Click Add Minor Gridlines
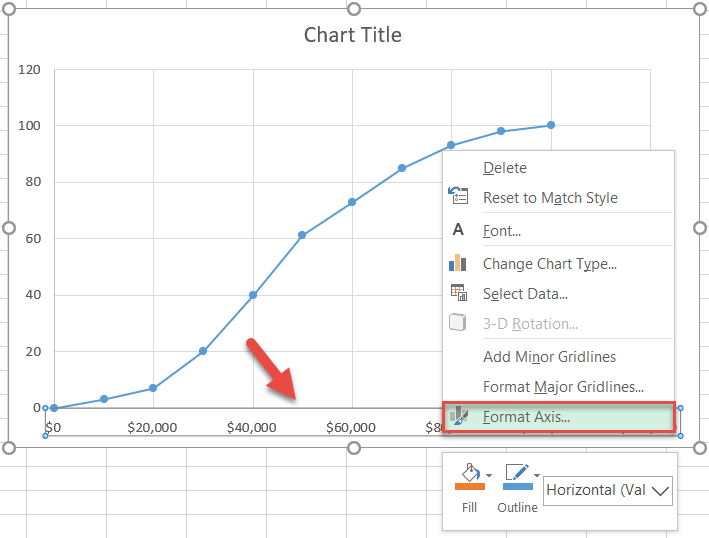 click(x=559, y=357)
